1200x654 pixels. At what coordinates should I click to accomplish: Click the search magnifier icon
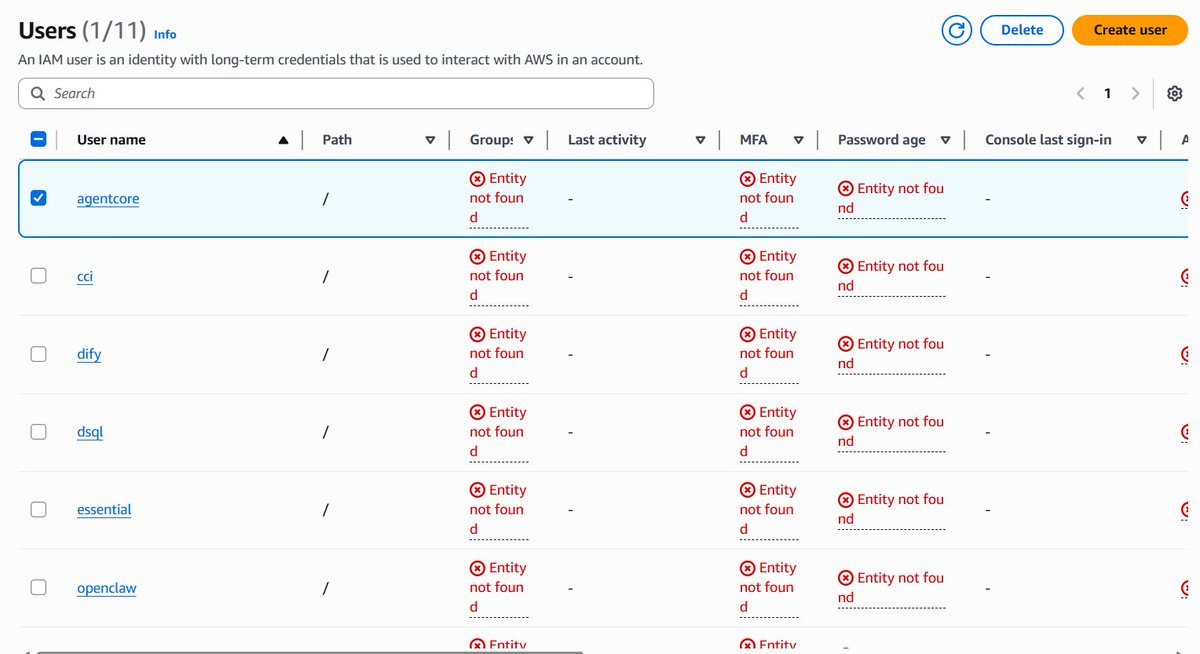[x=38, y=93]
